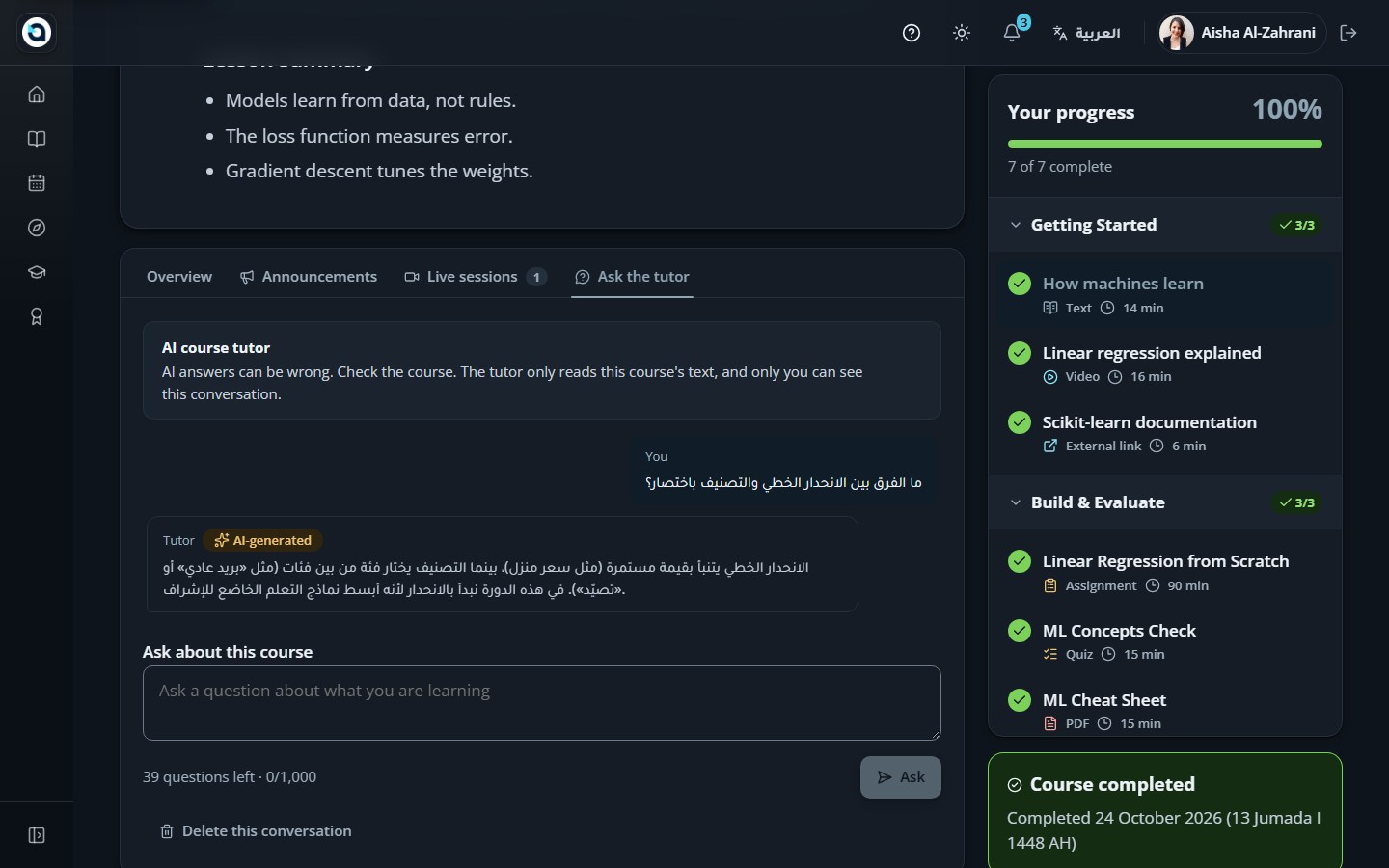Image resolution: width=1389 pixels, height=868 pixels.
Task: Click the Ask submit button
Action: (901, 777)
